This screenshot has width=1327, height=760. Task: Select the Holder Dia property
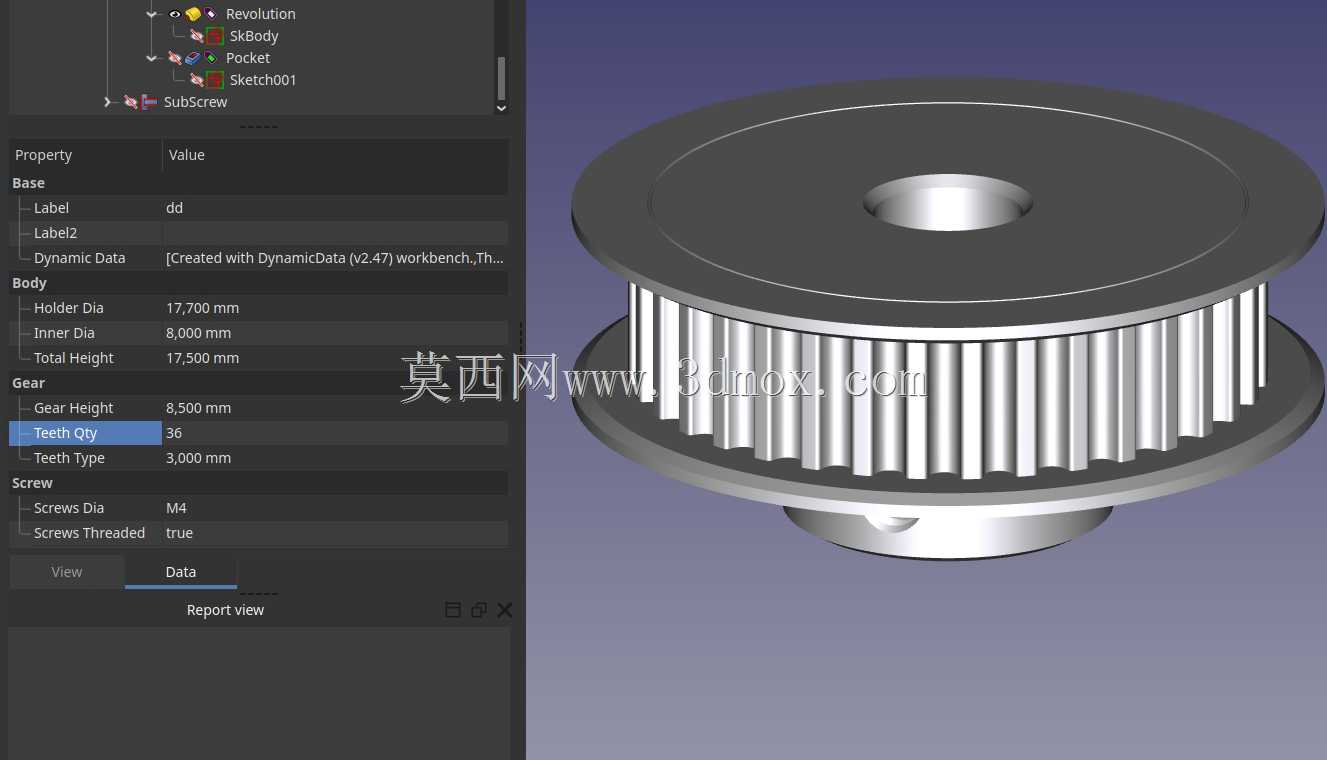click(x=68, y=308)
